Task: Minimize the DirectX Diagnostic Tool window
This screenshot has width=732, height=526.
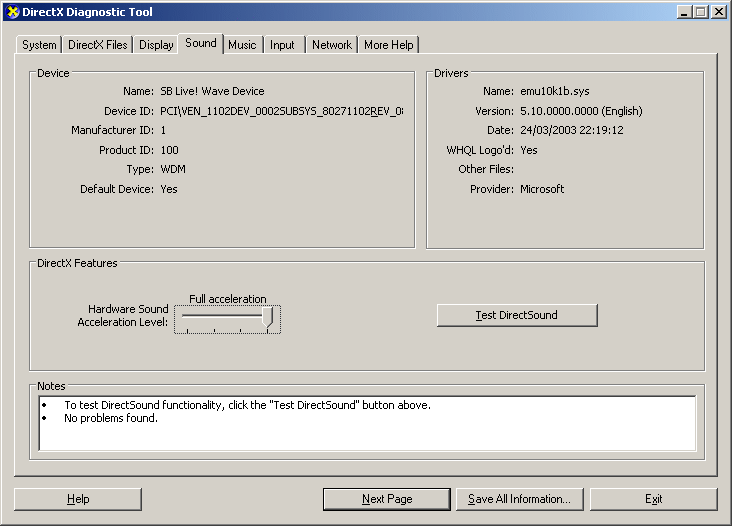Action: [x=684, y=12]
